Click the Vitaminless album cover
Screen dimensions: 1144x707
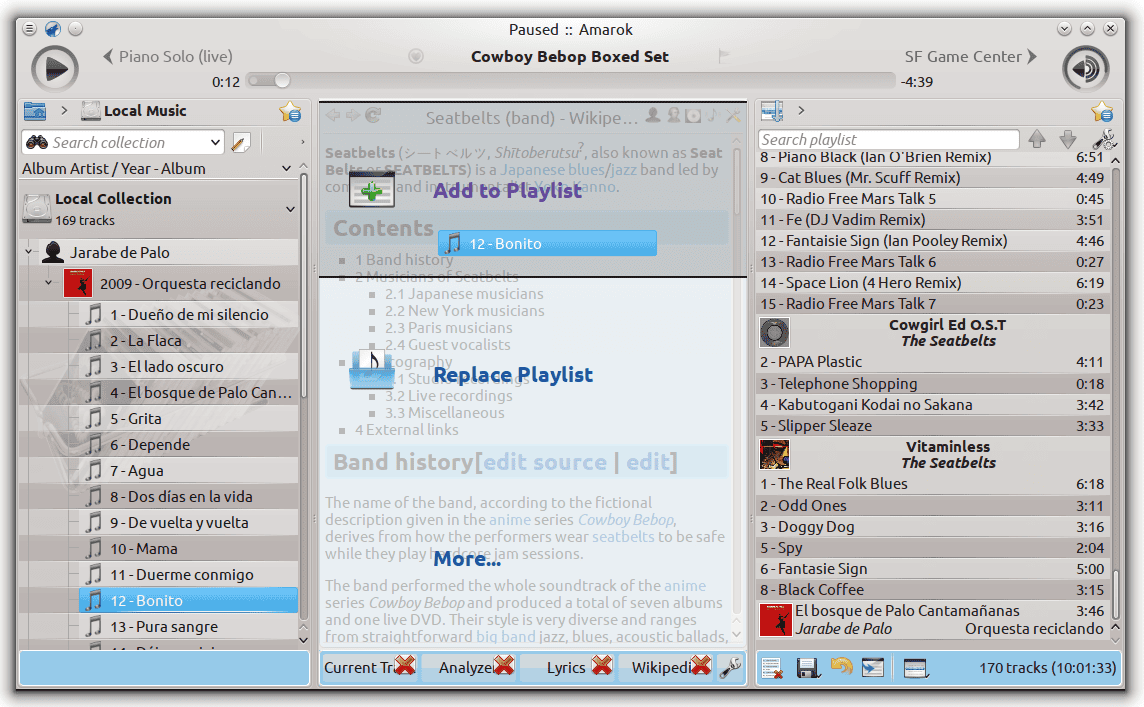click(774, 455)
